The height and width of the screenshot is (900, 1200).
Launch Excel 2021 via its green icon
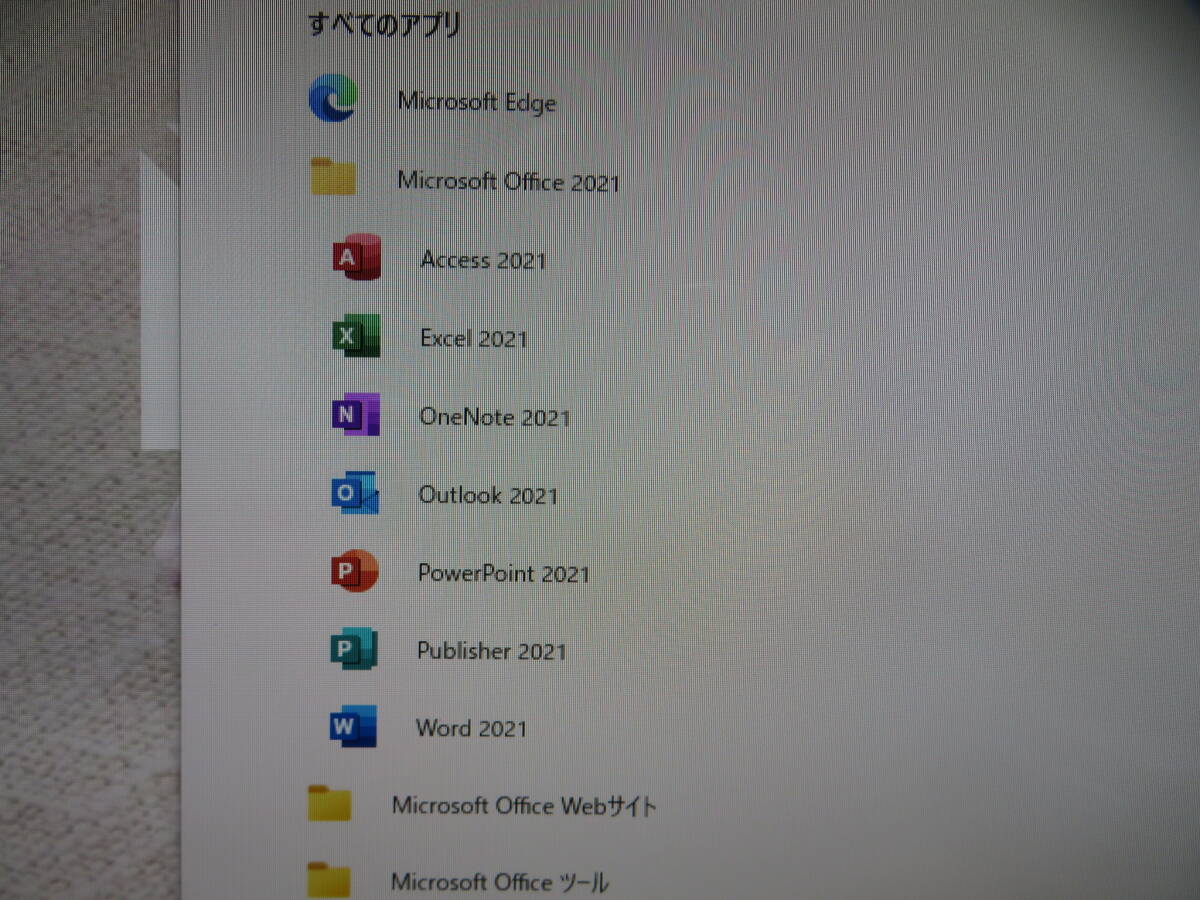coord(356,336)
